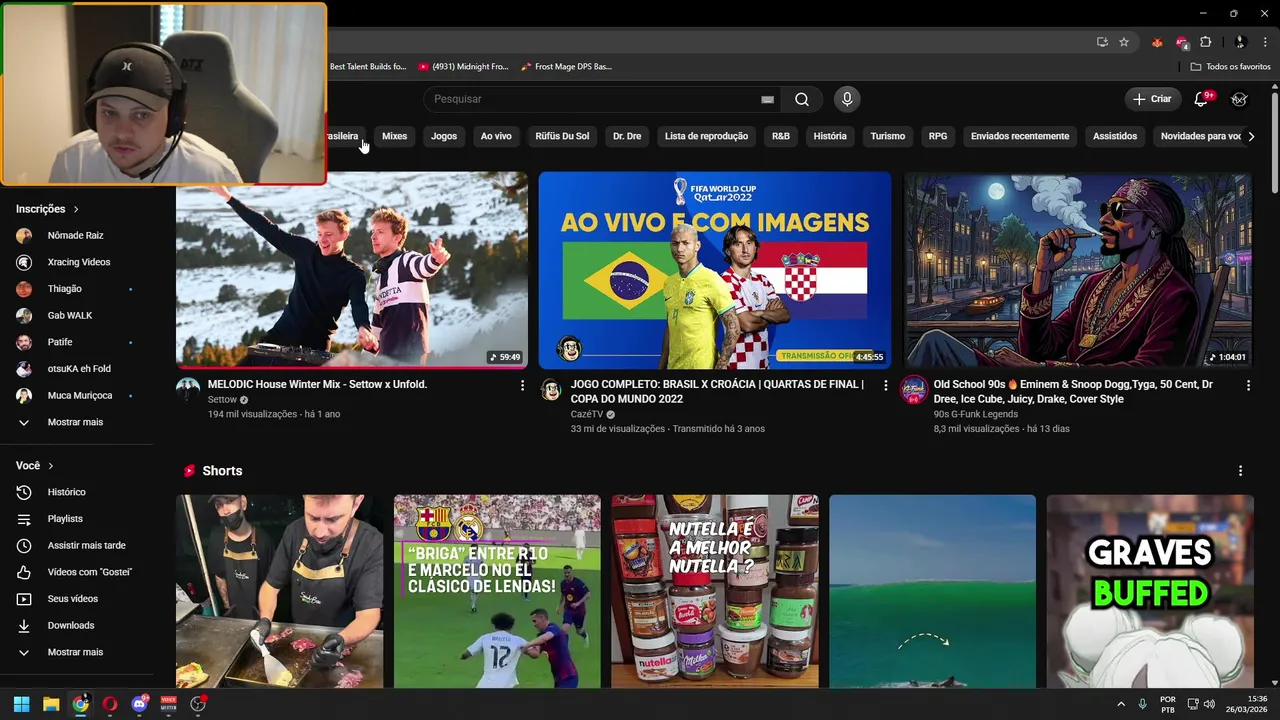Open the MetaMask fox extension
Screen dimensions: 1280x720
click(x=1157, y=42)
